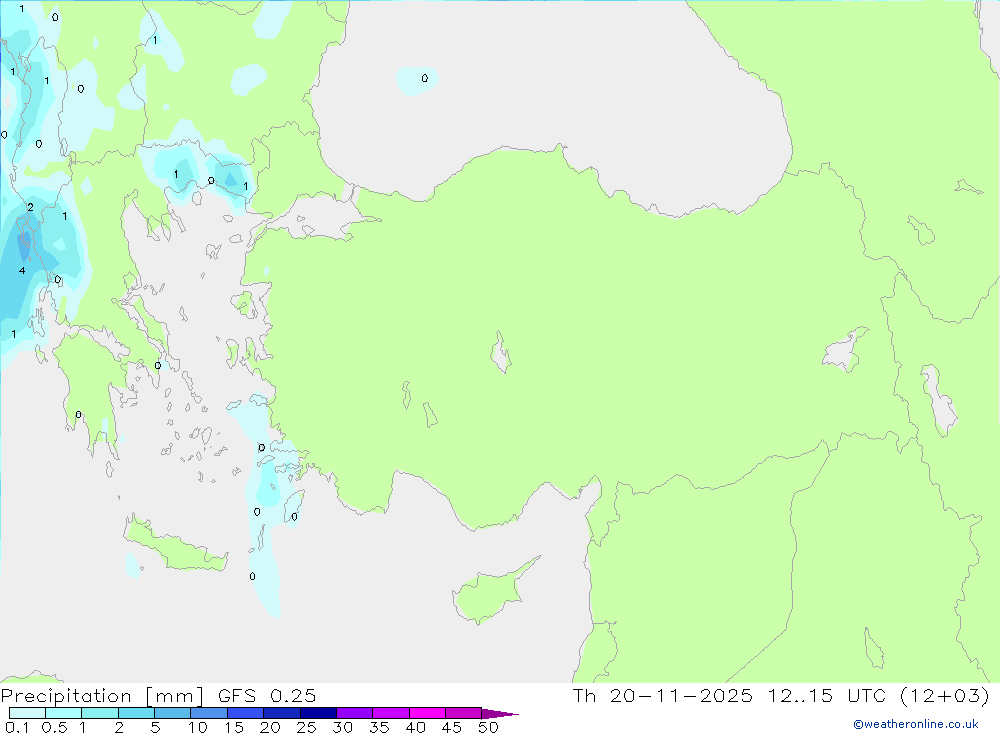The width and height of the screenshot is (1000, 733).
Task: Pick the 40–45 mm legend color box
Action: point(427,713)
